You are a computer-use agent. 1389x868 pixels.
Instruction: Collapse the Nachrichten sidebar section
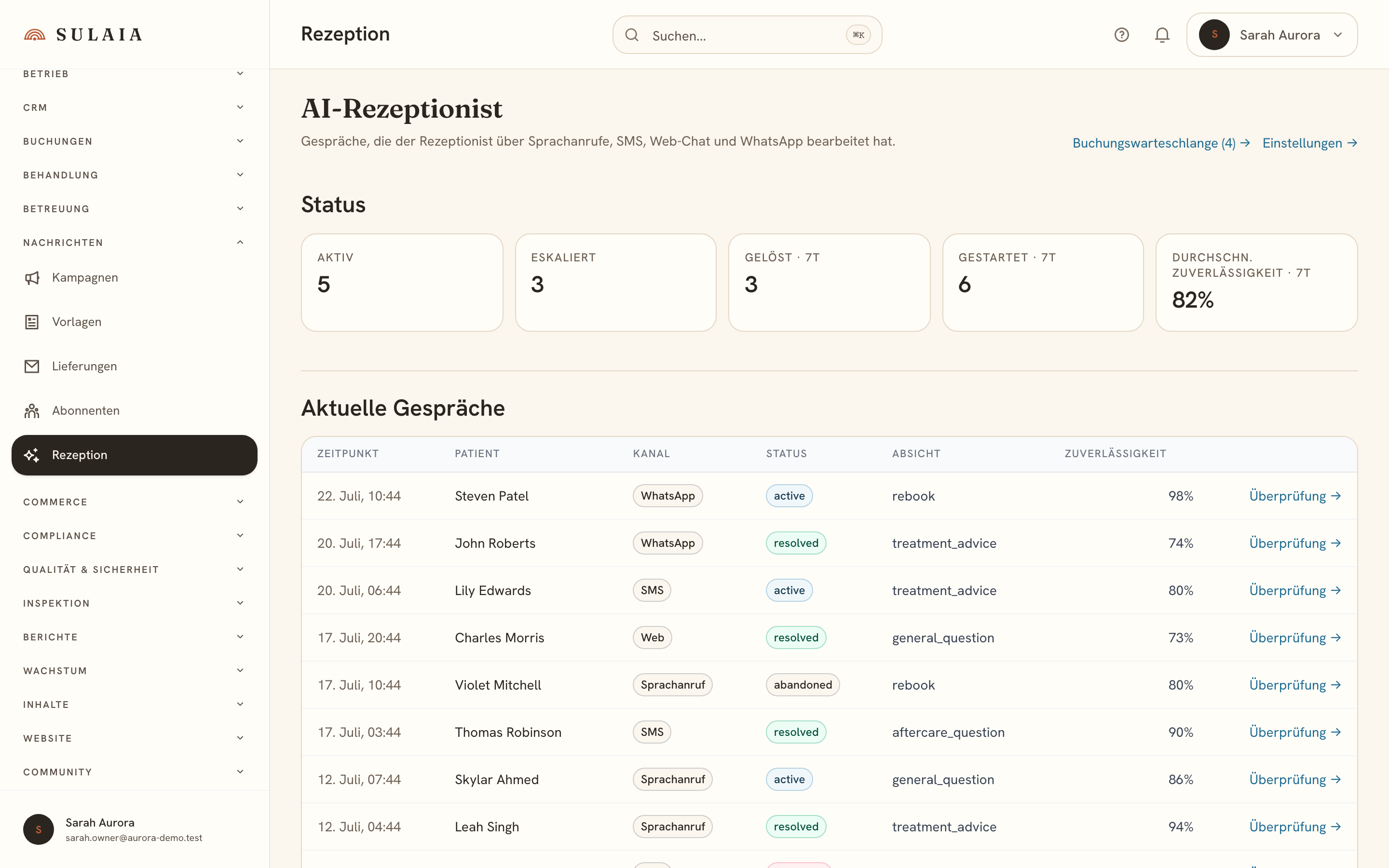pos(134,243)
